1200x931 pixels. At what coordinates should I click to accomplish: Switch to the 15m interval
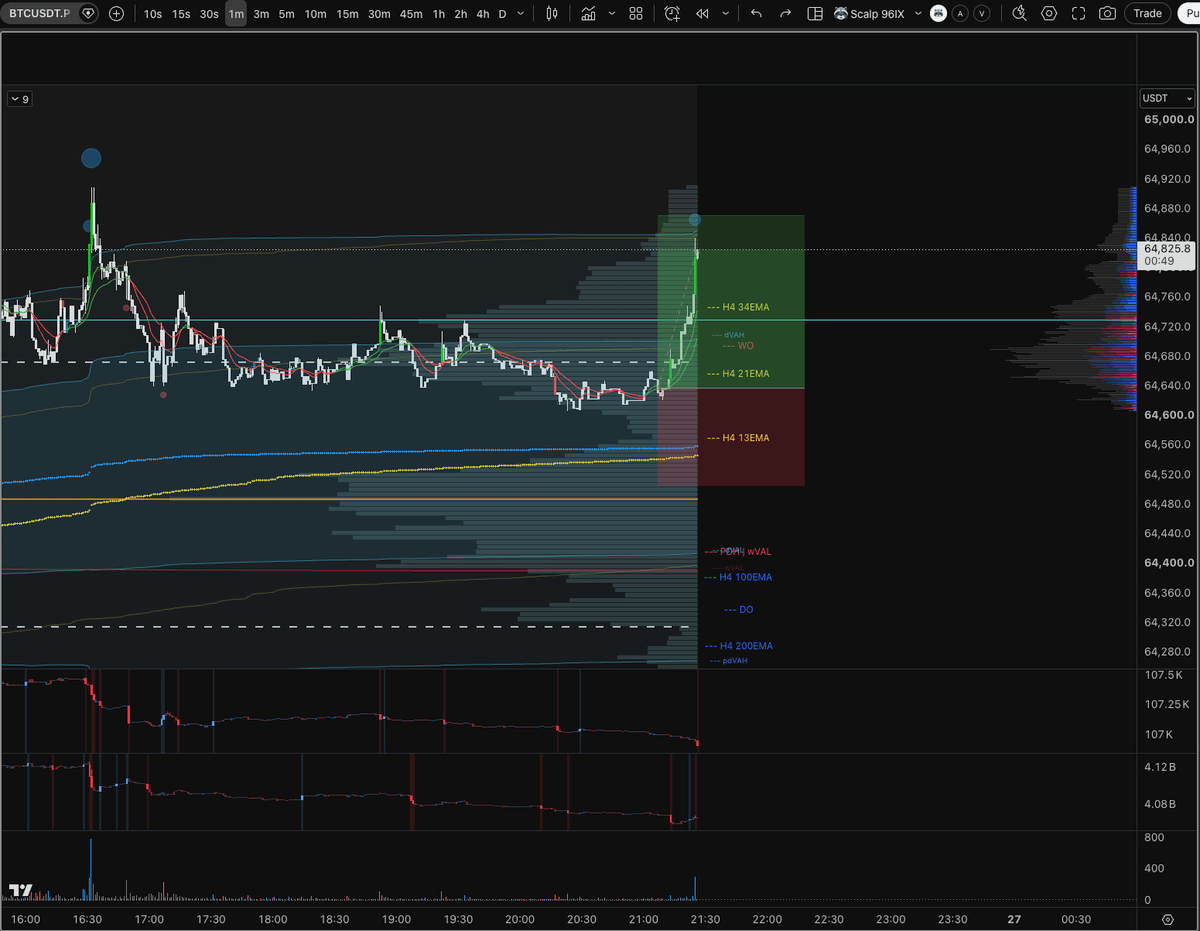click(x=347, y=14)
